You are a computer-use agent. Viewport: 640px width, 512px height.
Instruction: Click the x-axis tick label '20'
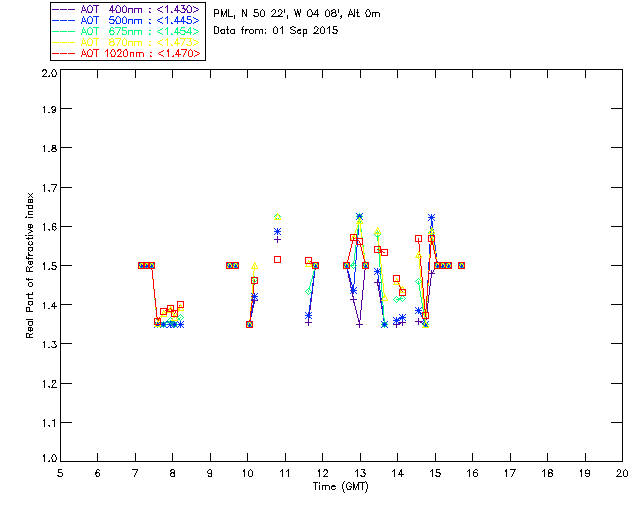[622, 473]
